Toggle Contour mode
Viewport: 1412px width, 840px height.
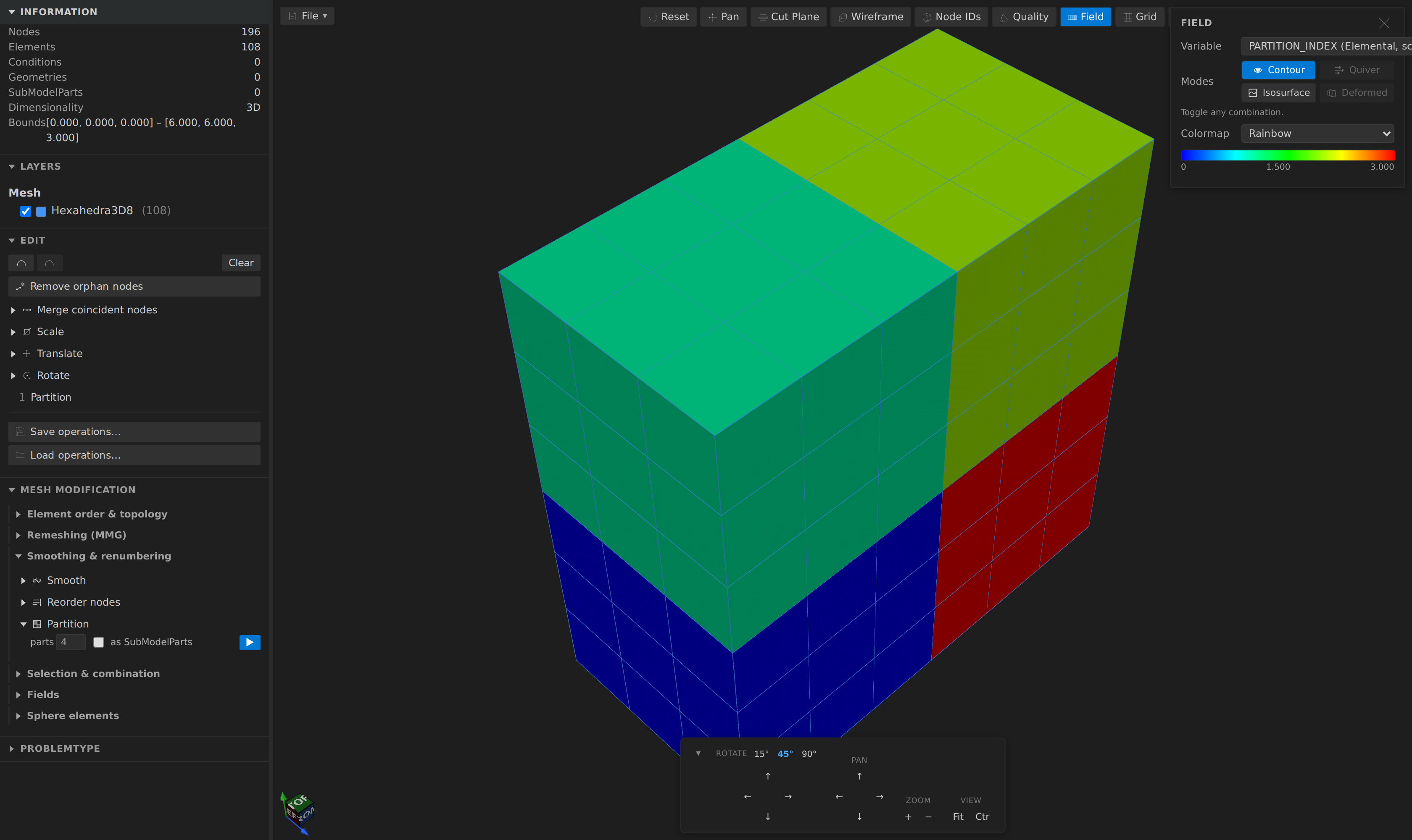[x=1278, y=70]
